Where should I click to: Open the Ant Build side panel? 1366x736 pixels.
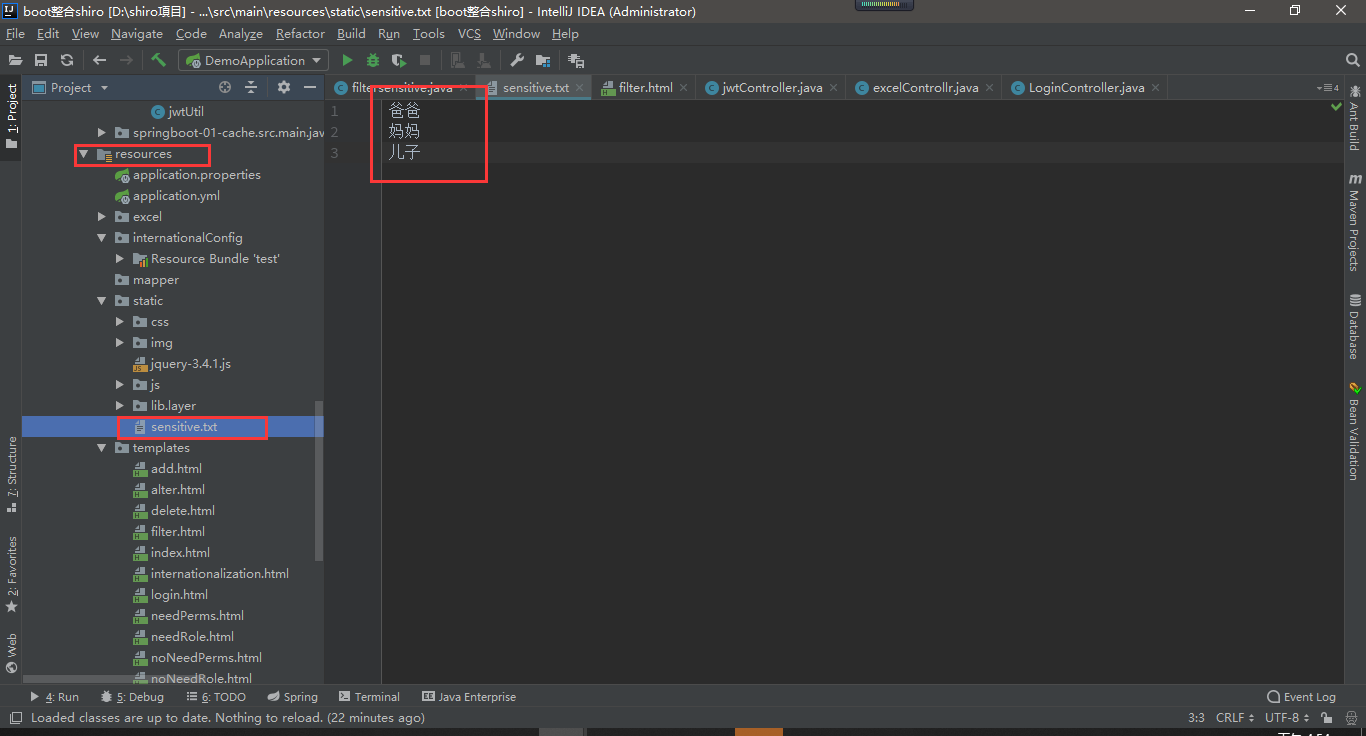[1354, 118]
